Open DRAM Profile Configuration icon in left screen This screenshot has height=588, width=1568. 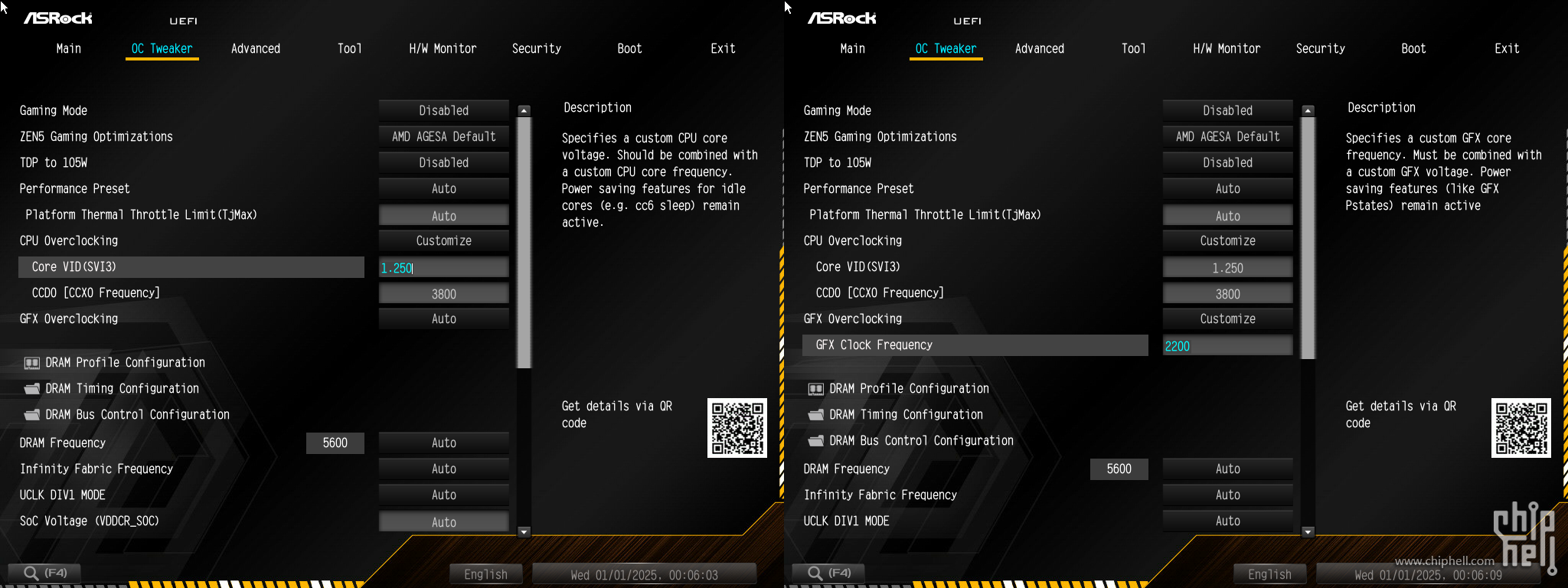point(32,363)
